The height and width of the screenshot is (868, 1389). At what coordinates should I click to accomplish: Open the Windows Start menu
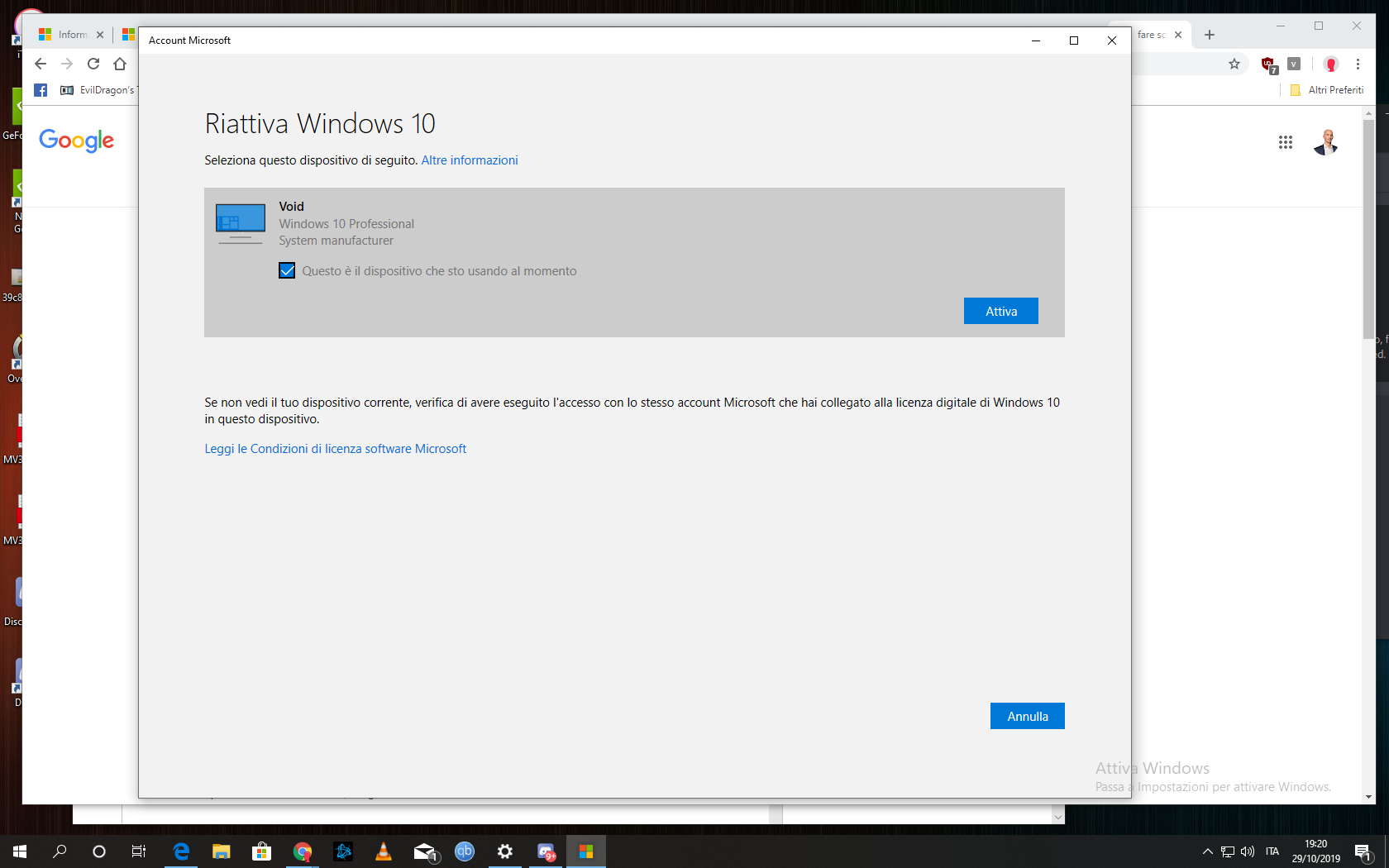click(20, 851)
